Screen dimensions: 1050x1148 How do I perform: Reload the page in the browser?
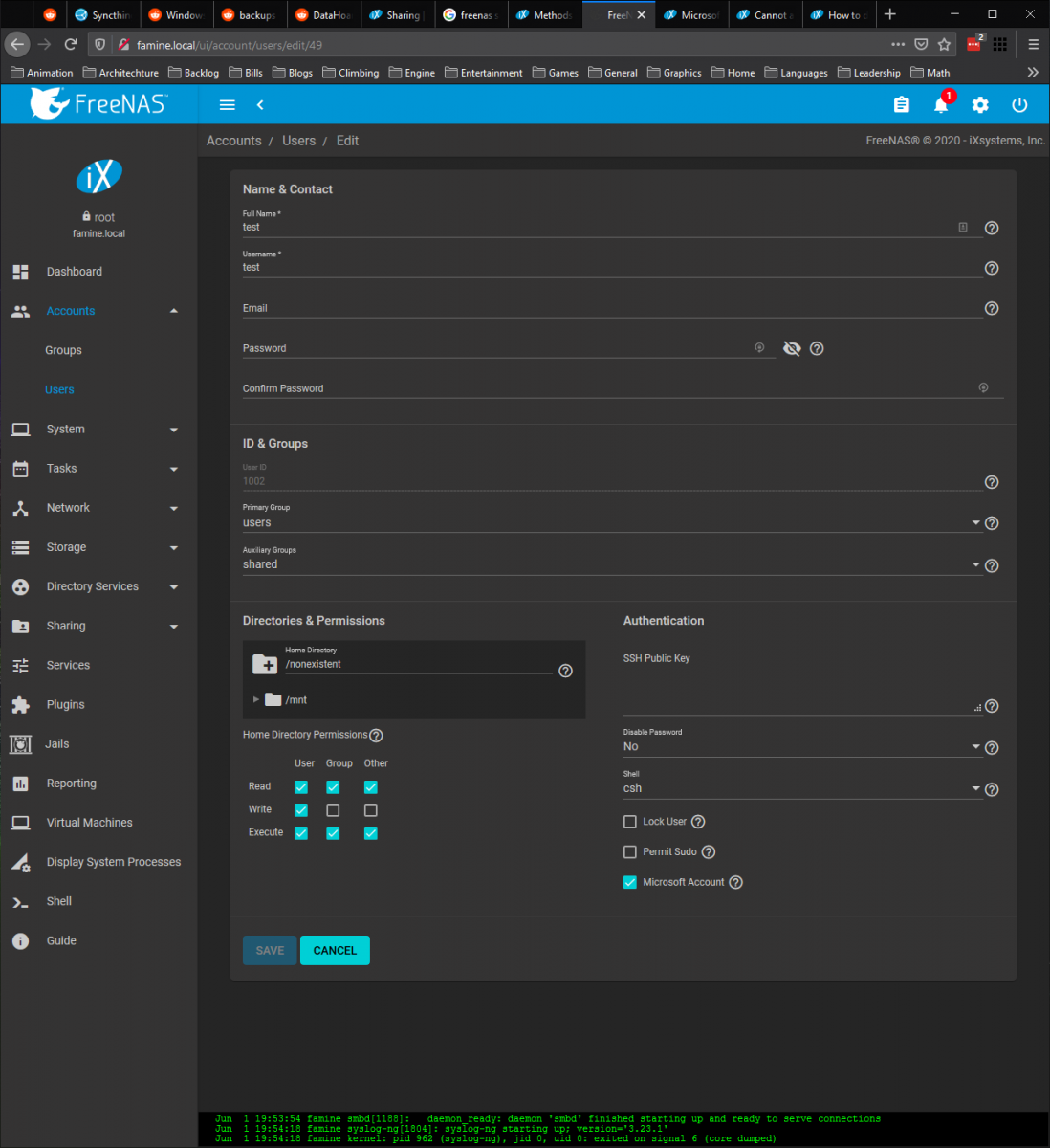71,44
